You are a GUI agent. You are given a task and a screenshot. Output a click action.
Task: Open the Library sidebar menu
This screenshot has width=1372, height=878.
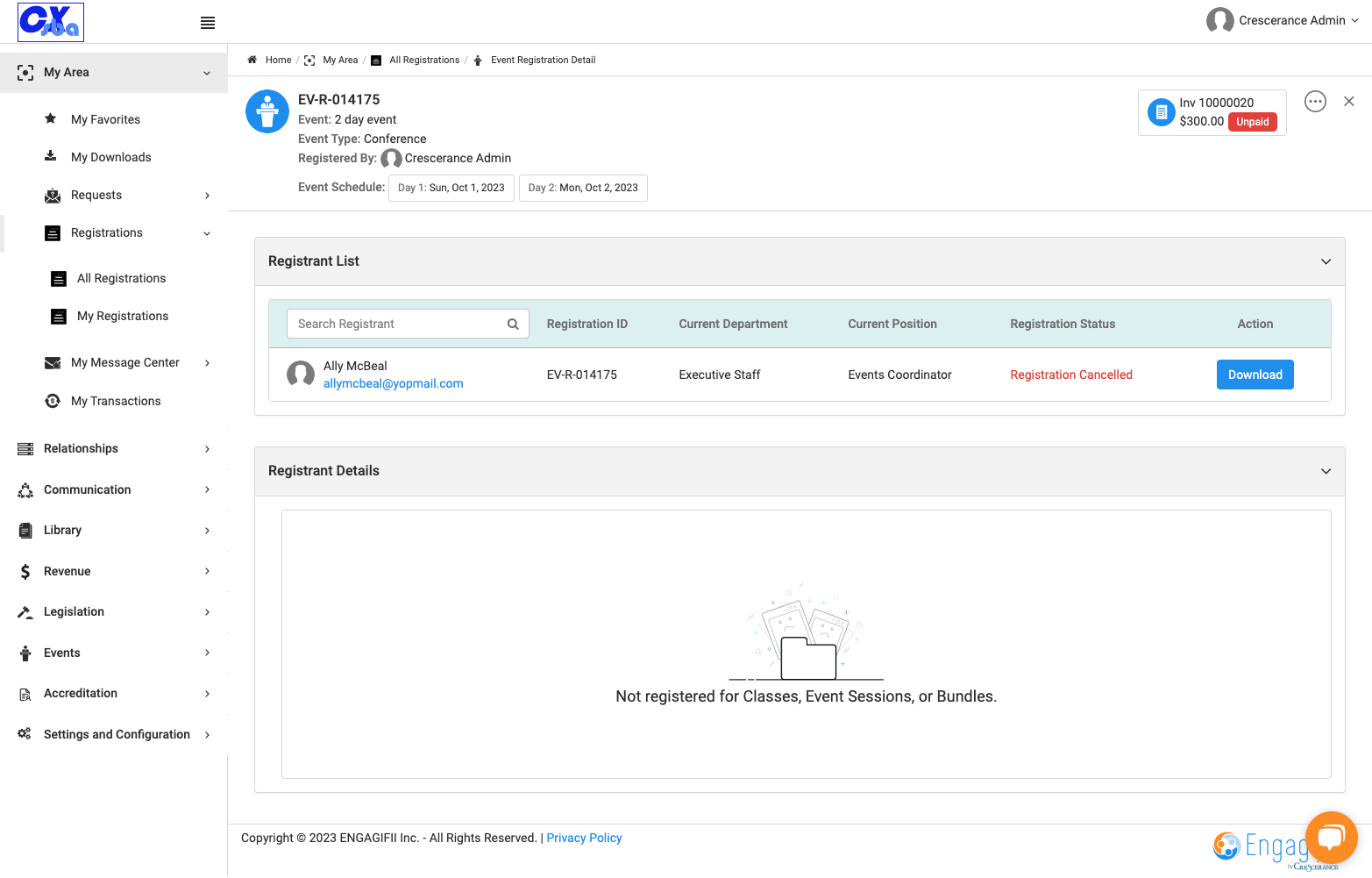[x=114, y=530]
